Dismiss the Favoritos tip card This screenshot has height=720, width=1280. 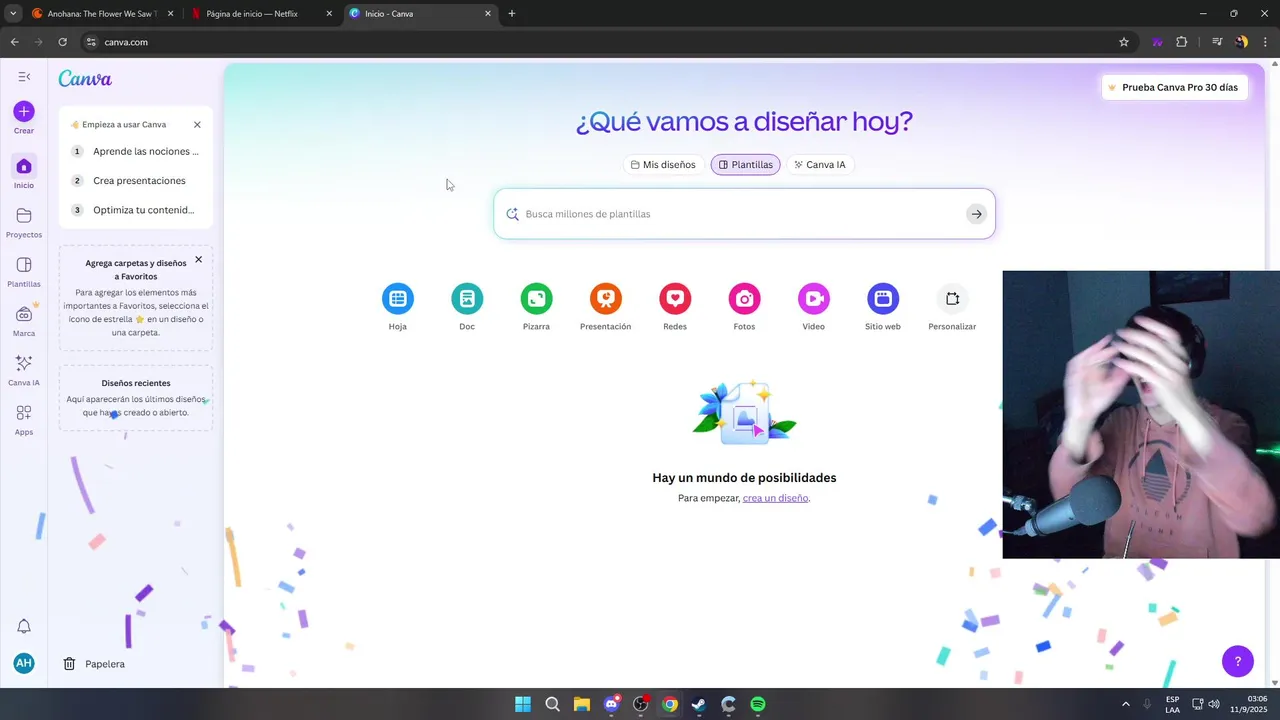(198, 259)
